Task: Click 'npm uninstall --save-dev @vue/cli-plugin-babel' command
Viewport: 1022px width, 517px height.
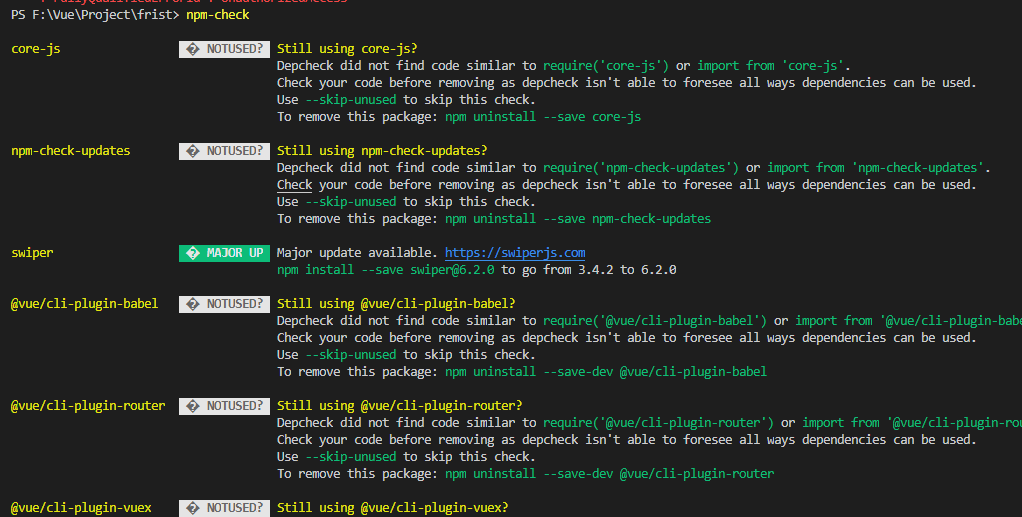Action: tap(606, 372)
